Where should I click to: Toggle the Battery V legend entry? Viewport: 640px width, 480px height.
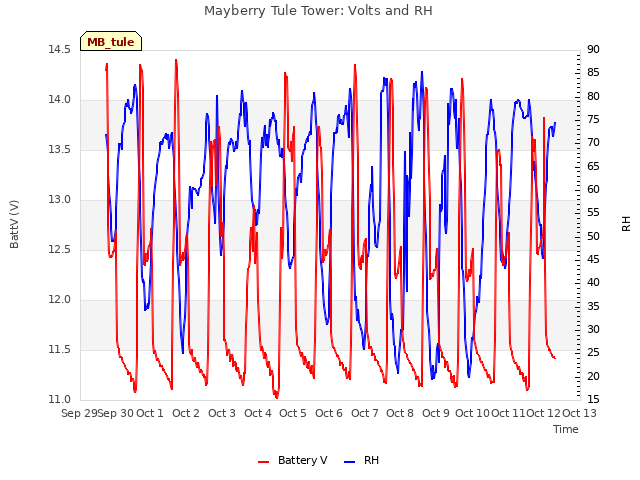pos(293,460)
